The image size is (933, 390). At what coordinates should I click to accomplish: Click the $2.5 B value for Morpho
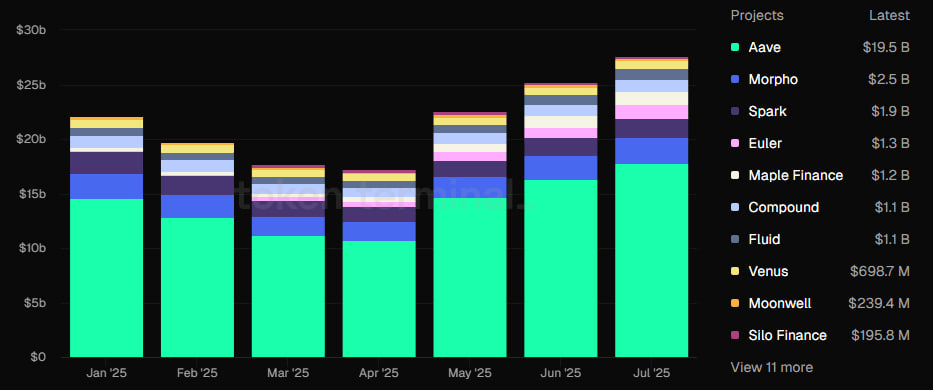click(x=889, y=80)
